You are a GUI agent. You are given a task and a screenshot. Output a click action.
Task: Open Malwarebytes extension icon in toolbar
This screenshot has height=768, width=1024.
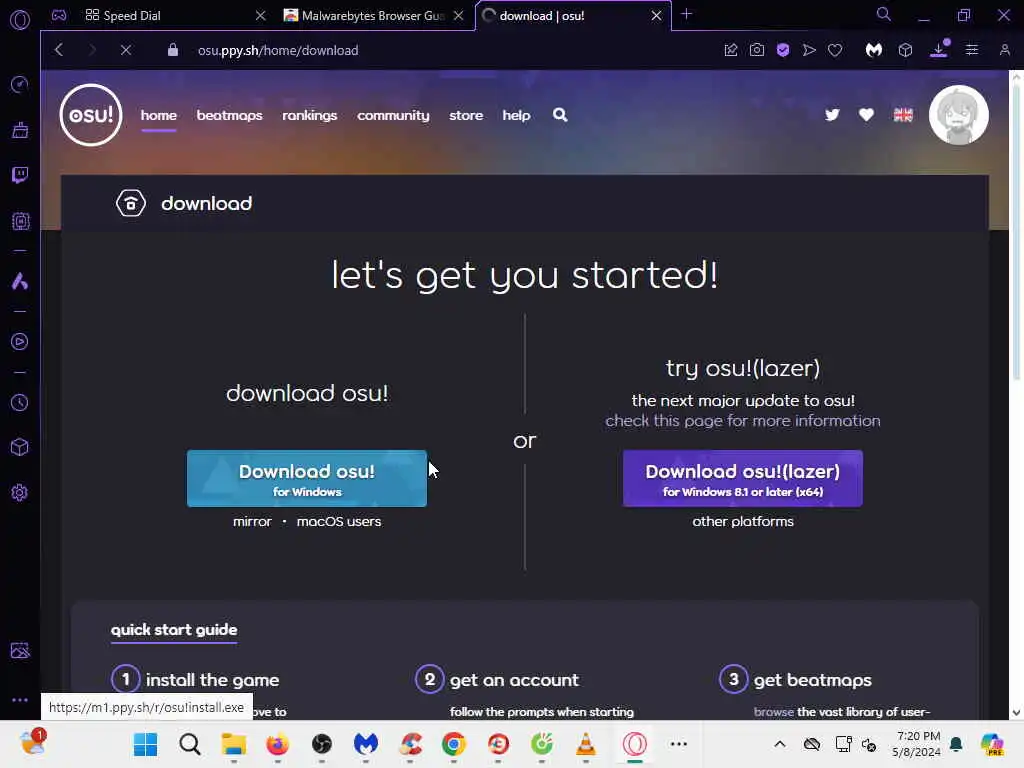[874, 50]
